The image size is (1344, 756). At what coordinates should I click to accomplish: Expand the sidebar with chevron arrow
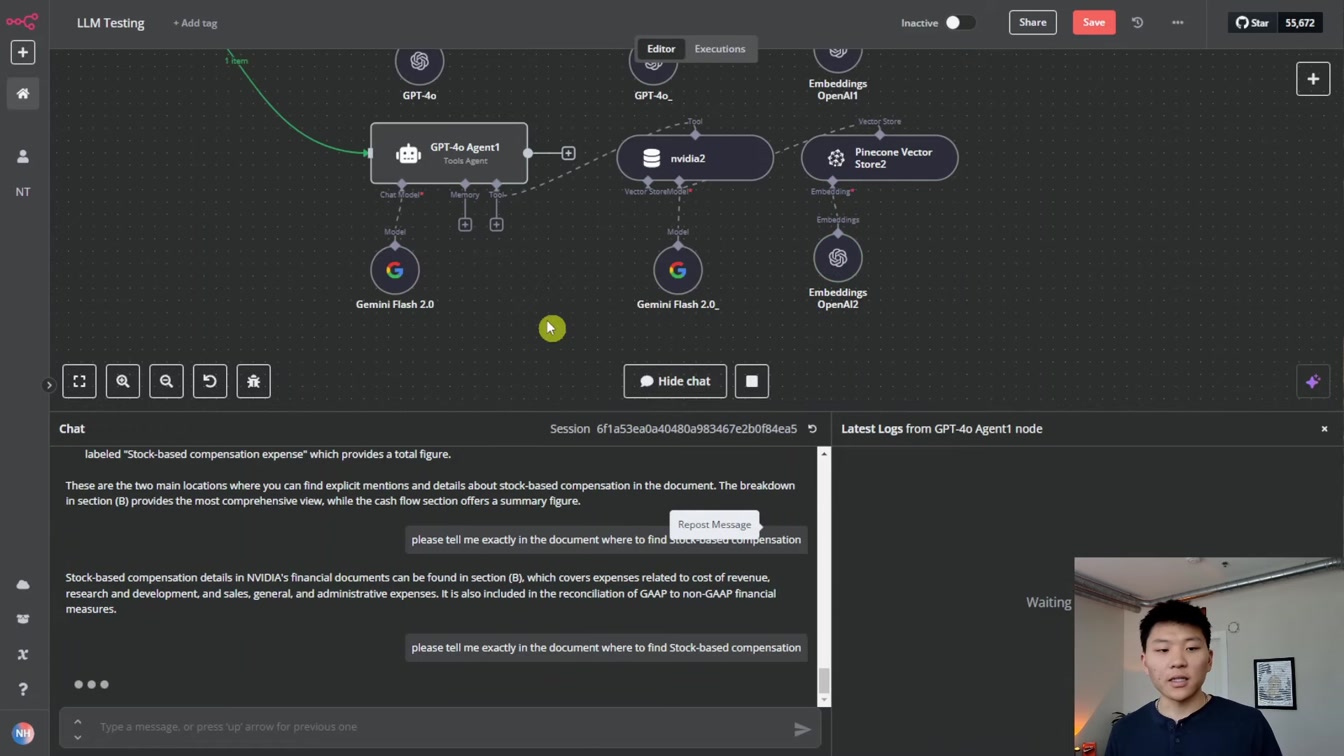pos(49,385)
